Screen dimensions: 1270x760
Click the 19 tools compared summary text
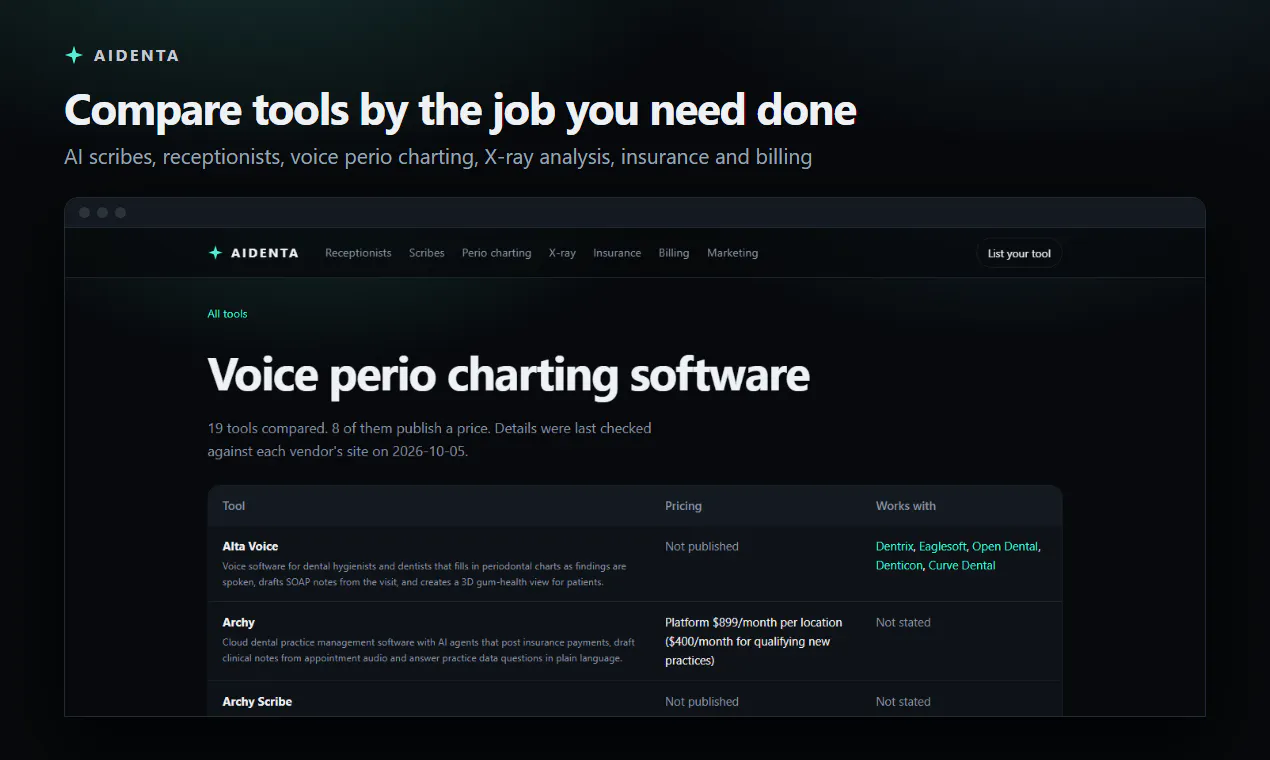[429, 439]
